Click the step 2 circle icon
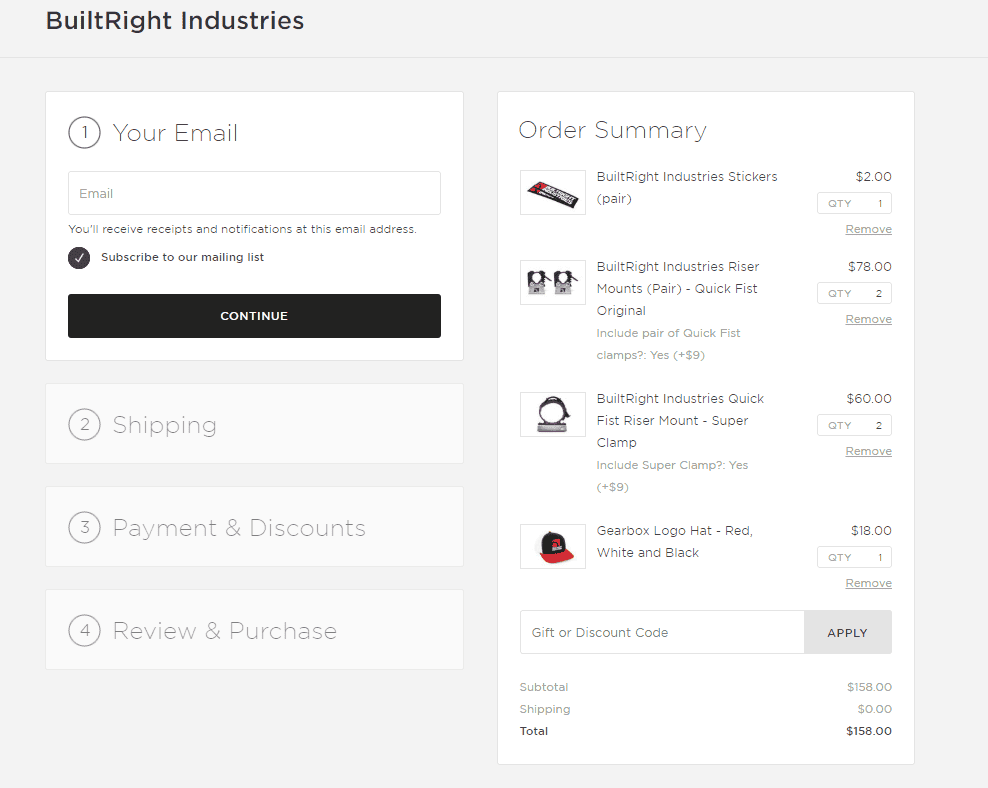This screenshot has height=788, width=988. click(x=84, y=425)
